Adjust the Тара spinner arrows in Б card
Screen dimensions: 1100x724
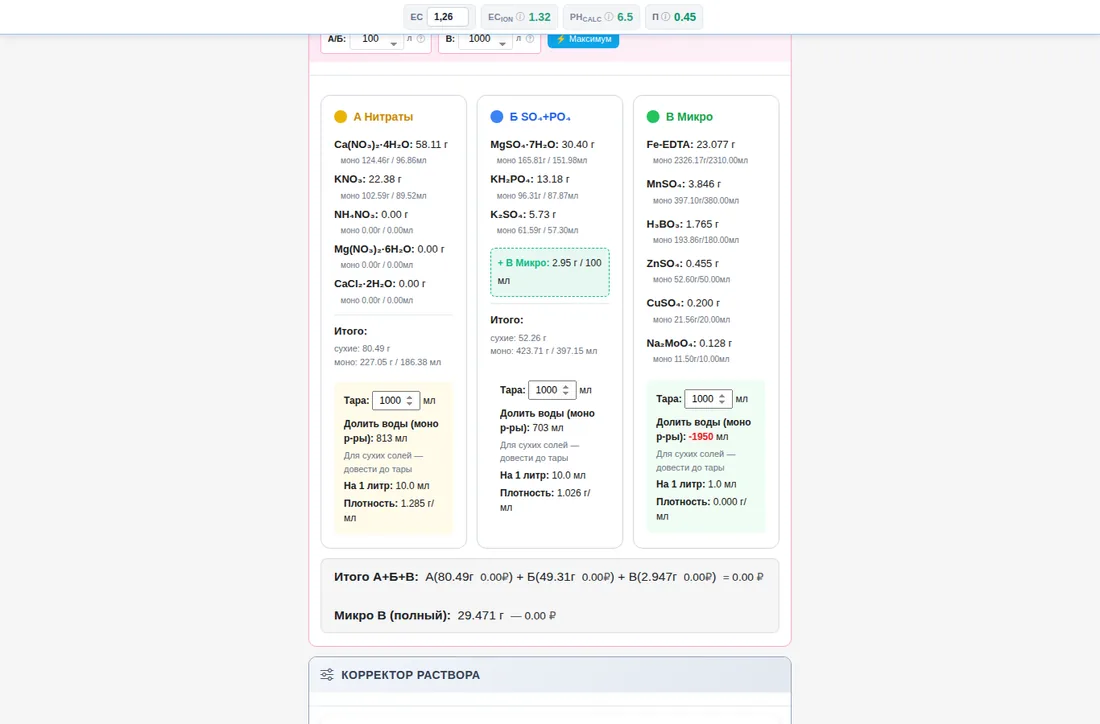click(565, 390)
